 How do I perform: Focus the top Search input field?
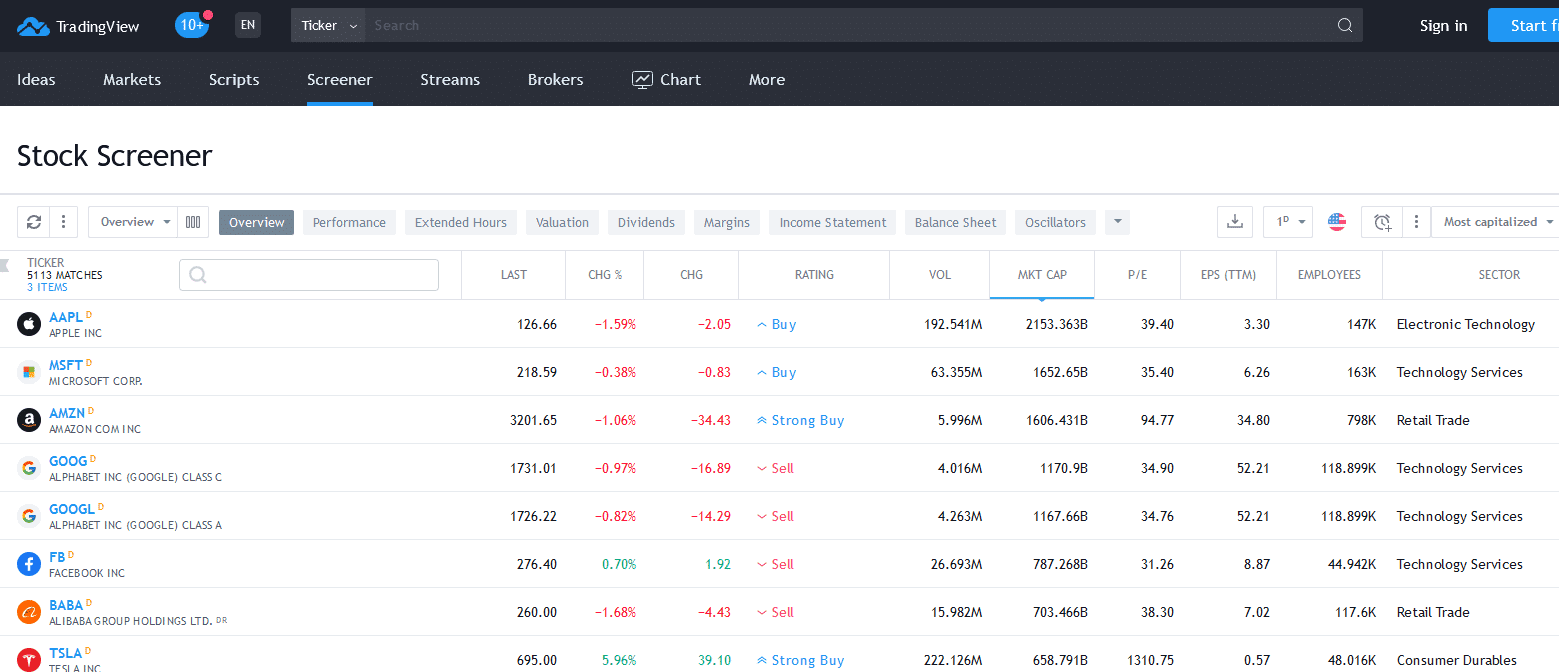pos(850,25)
